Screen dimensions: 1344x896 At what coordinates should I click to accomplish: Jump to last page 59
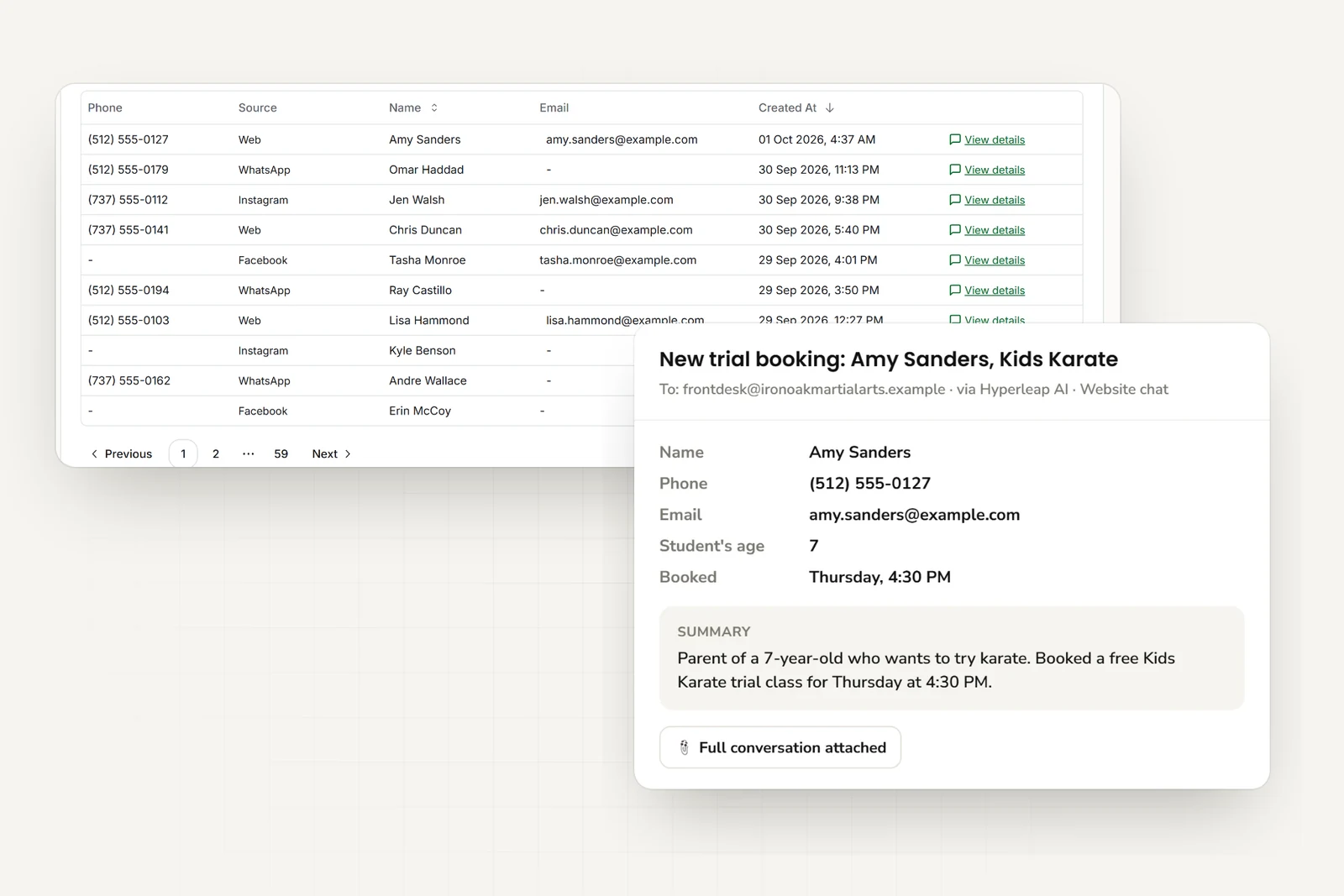tap(281, 453)
